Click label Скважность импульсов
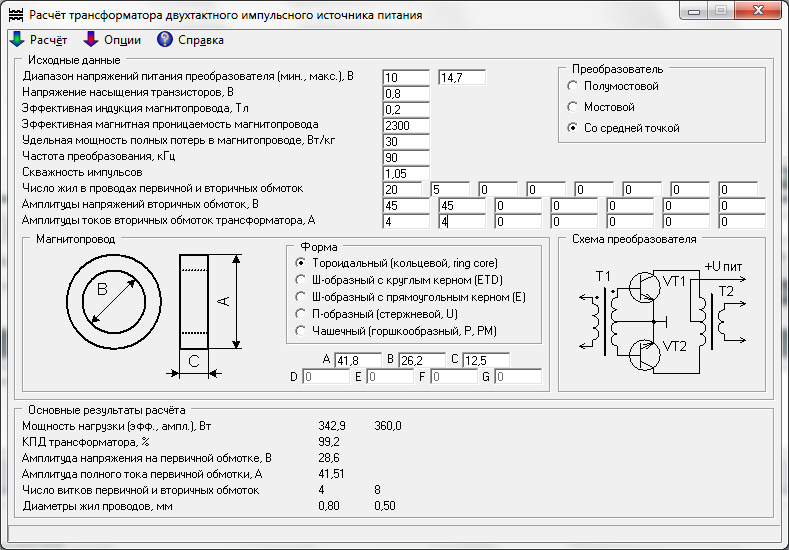789x550 pixels. click(82, 172)
